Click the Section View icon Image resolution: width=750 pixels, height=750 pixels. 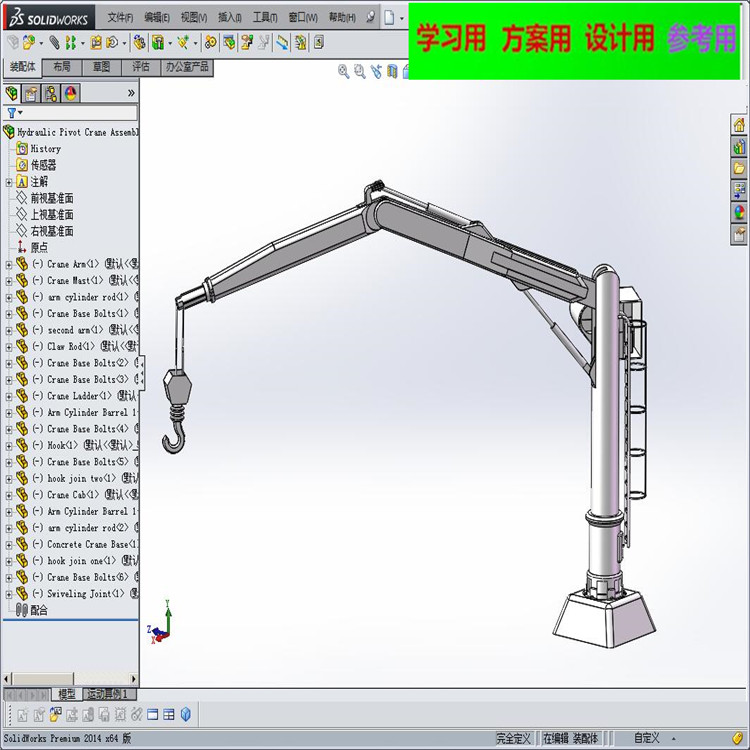click(x=392, y=71)
